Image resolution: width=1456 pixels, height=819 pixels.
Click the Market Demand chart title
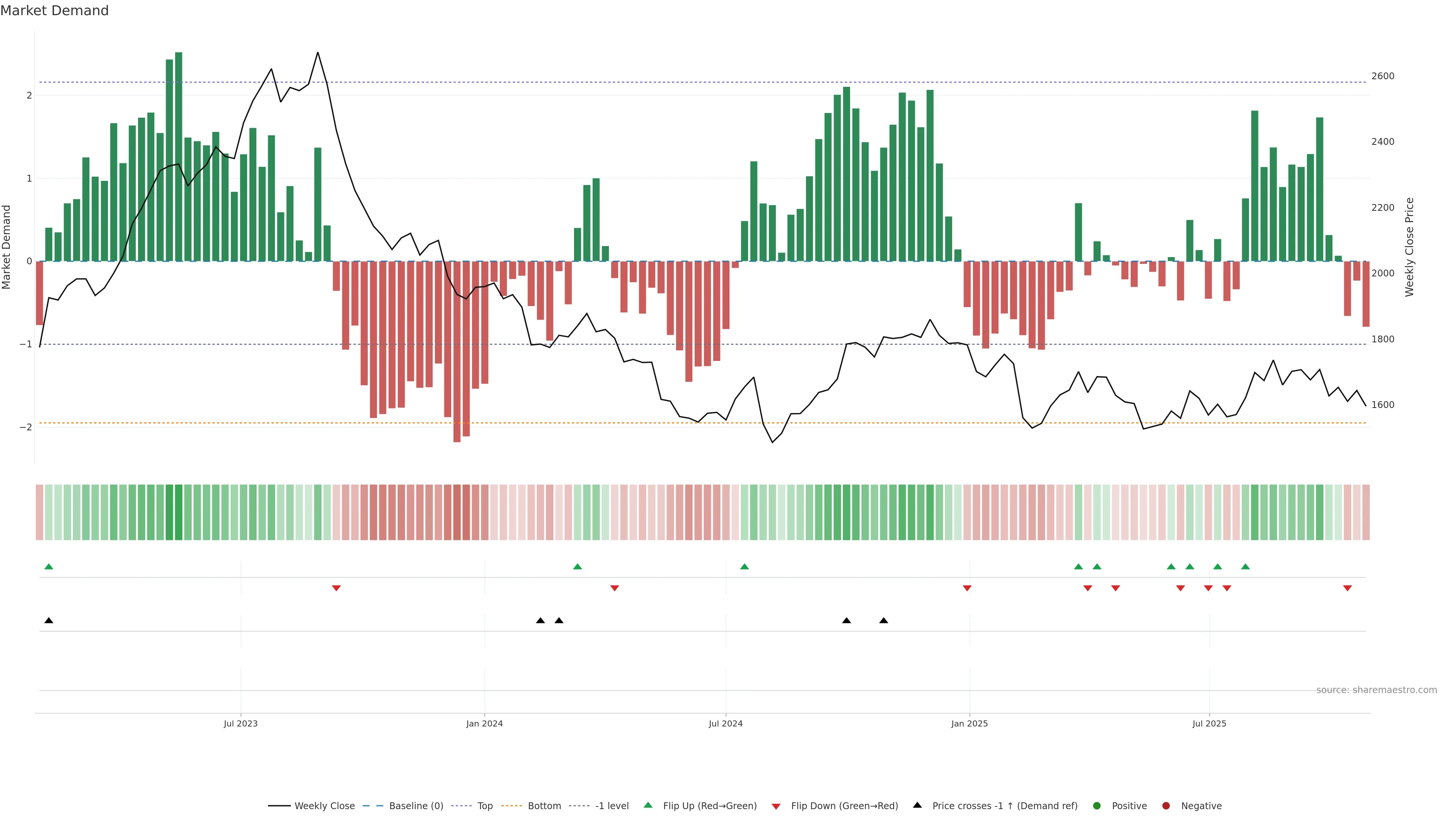point(54,11)
